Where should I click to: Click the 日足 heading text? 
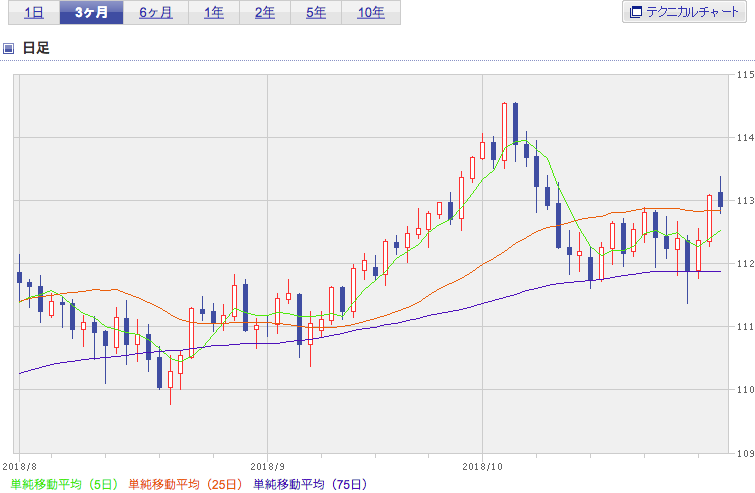point(36,48)
